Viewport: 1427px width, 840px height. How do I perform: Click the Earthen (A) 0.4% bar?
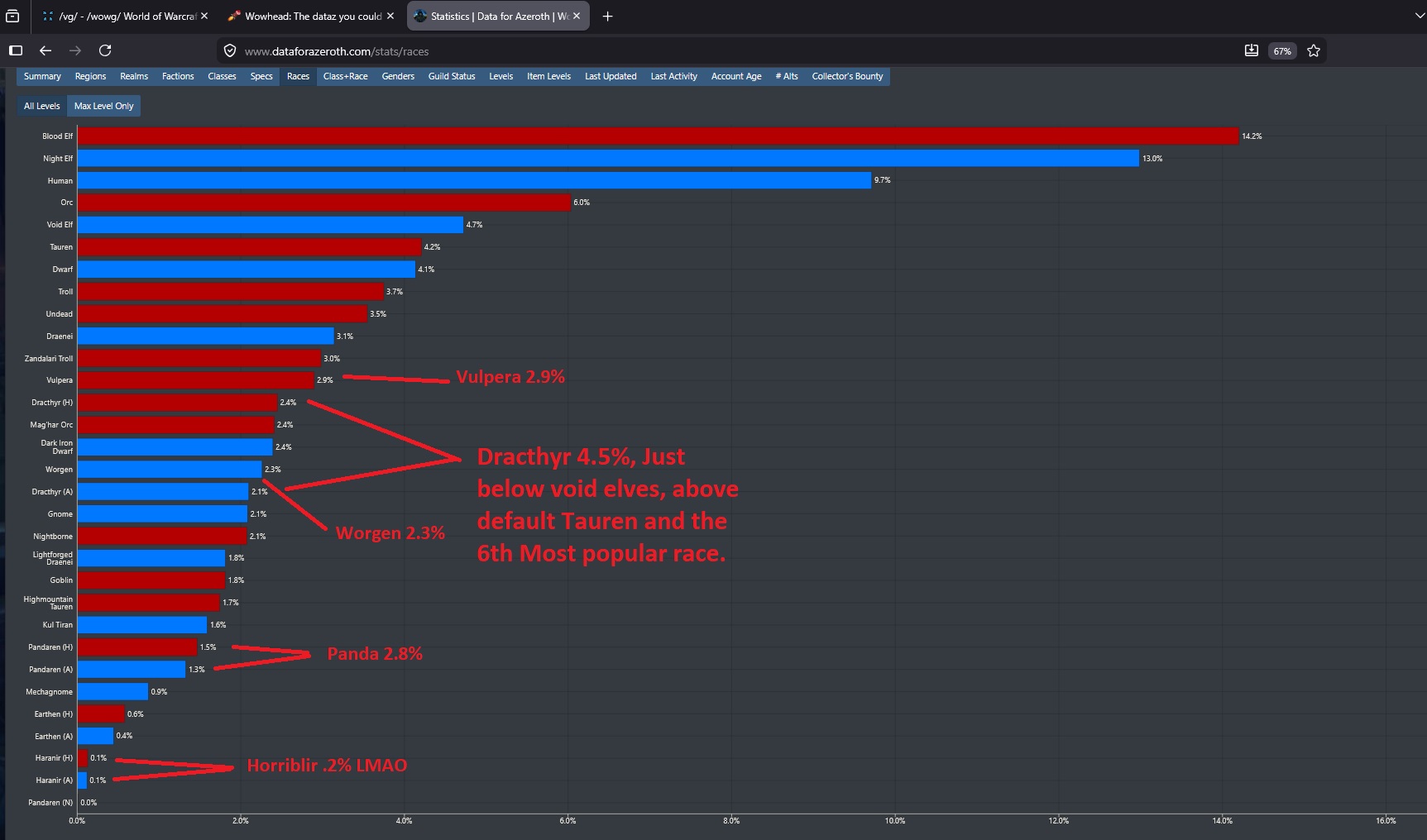click(95, 736)
